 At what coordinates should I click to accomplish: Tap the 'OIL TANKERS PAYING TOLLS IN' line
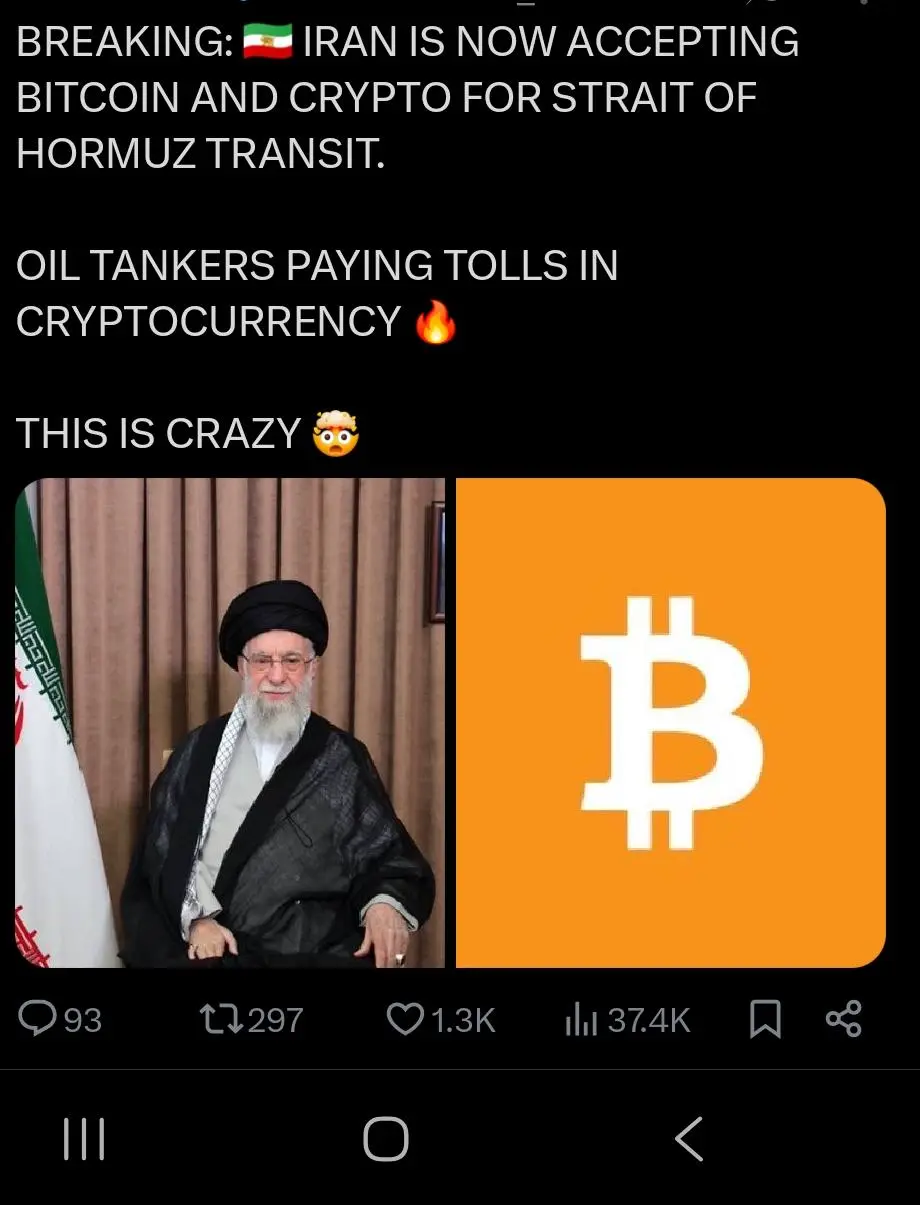point(317,266)
